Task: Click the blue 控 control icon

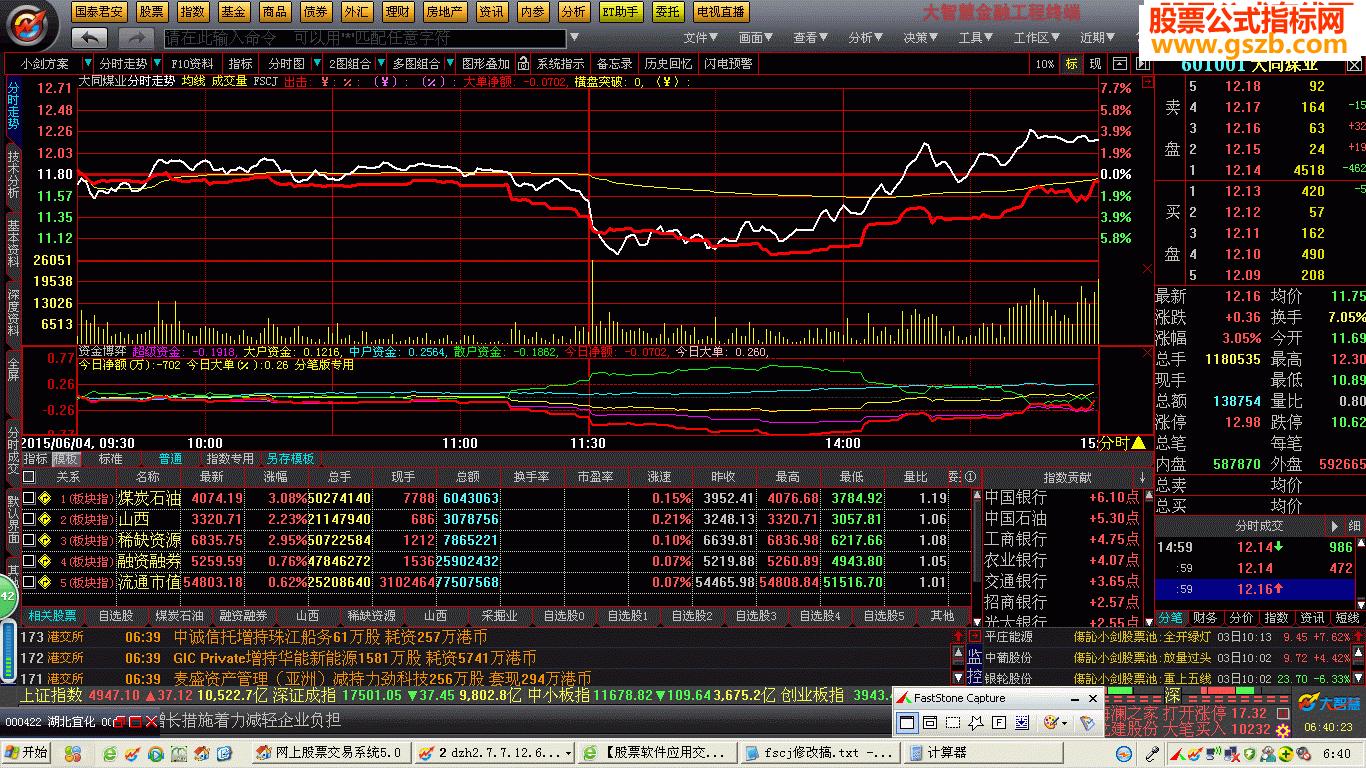Action: (974, 677)
